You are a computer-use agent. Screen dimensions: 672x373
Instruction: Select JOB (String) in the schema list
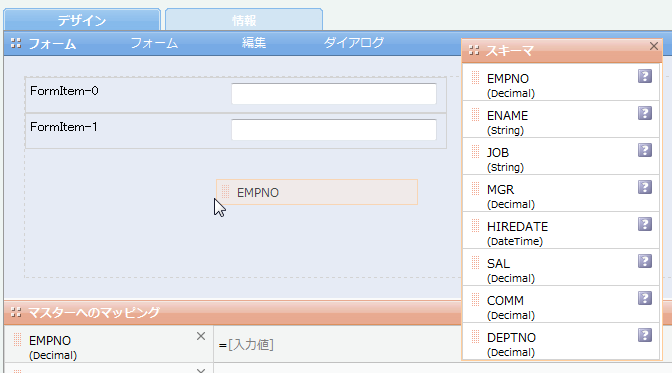point(561,156)
